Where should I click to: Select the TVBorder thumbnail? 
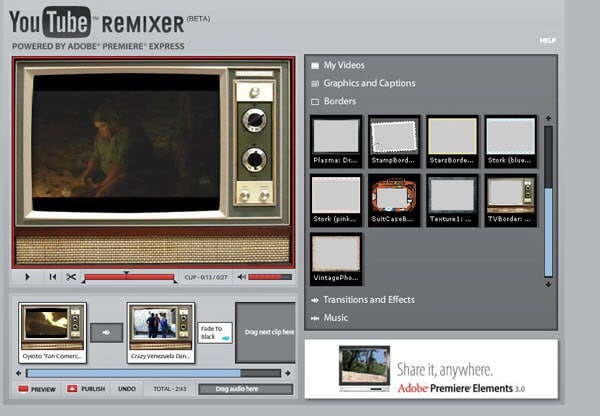510,201
